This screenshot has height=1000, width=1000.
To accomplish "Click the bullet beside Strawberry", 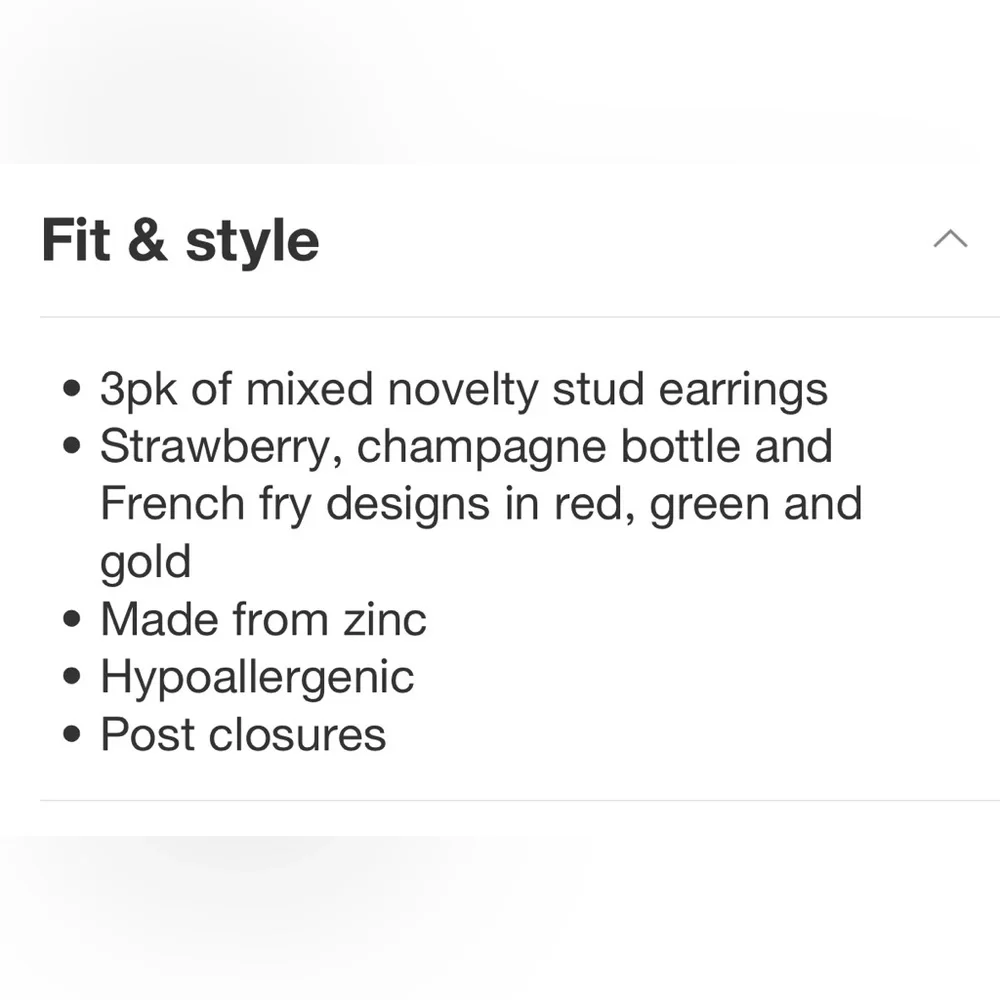I will [x=70, y=447].
